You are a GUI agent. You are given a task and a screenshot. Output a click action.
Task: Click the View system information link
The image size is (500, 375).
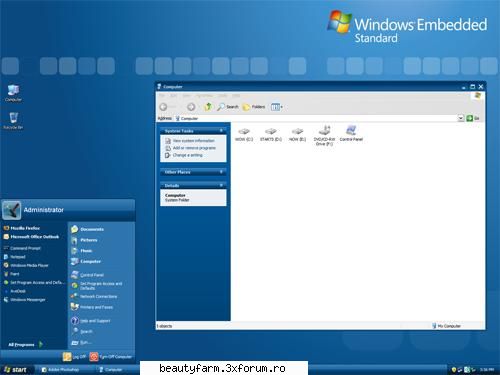point(190,141)
